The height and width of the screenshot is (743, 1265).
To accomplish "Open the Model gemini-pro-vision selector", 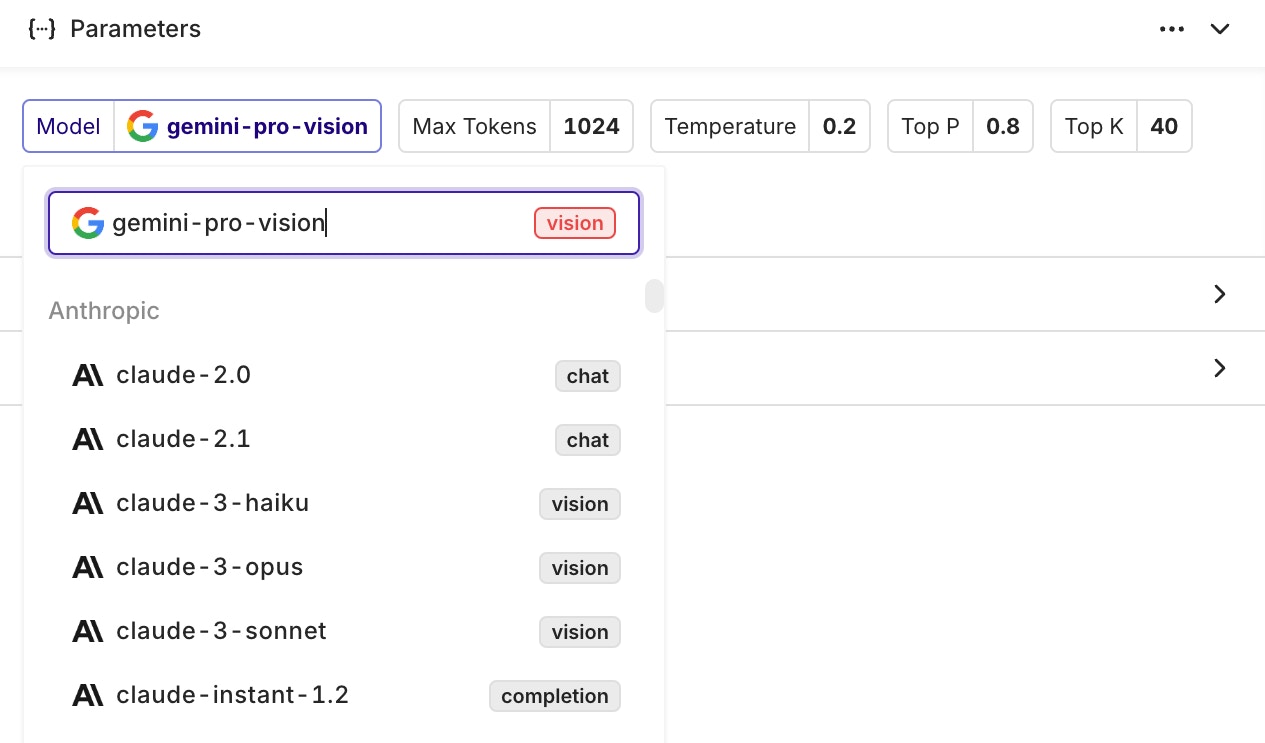I will (202, 126).
